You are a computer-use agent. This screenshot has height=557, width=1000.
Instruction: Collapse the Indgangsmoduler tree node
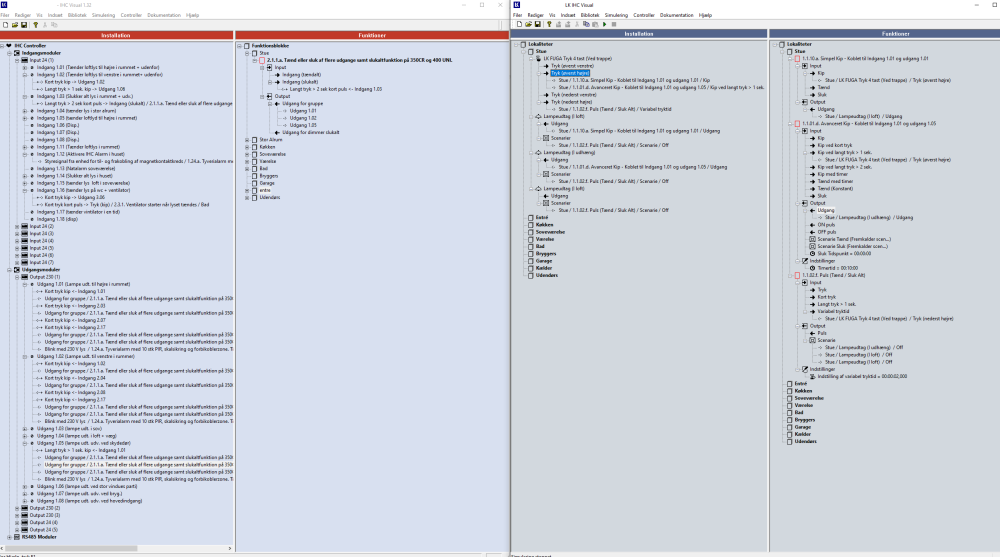pos(8,53)
